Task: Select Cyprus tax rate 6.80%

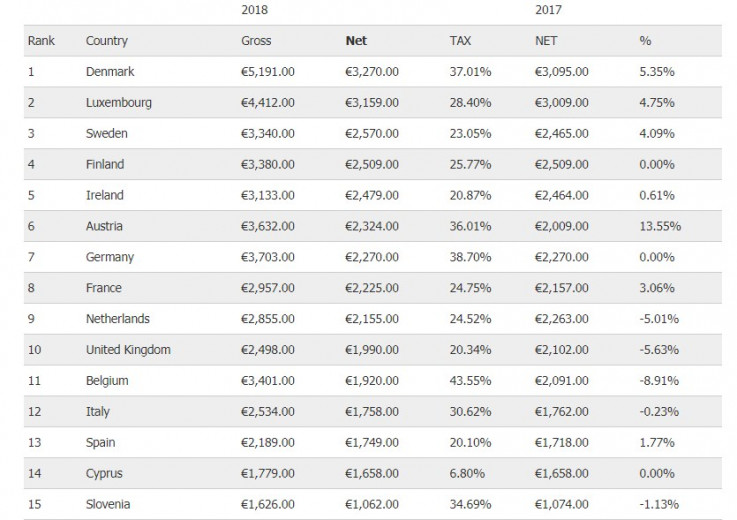Action: [x=465, y=474]
